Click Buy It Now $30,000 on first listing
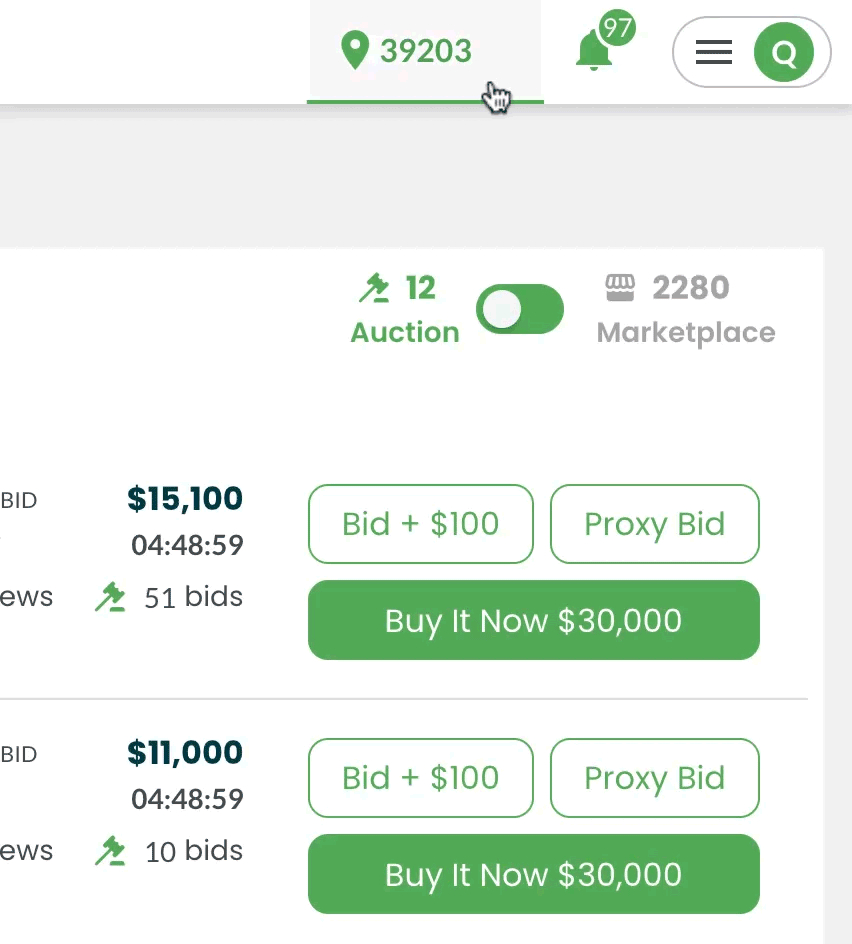Image resolution: width=852 pixels, height=944 pixels. pos(533,620)
